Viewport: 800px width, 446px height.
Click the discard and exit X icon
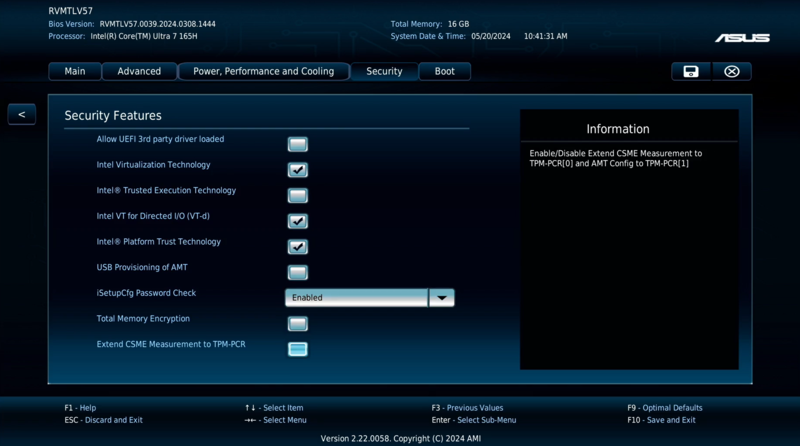732,71
